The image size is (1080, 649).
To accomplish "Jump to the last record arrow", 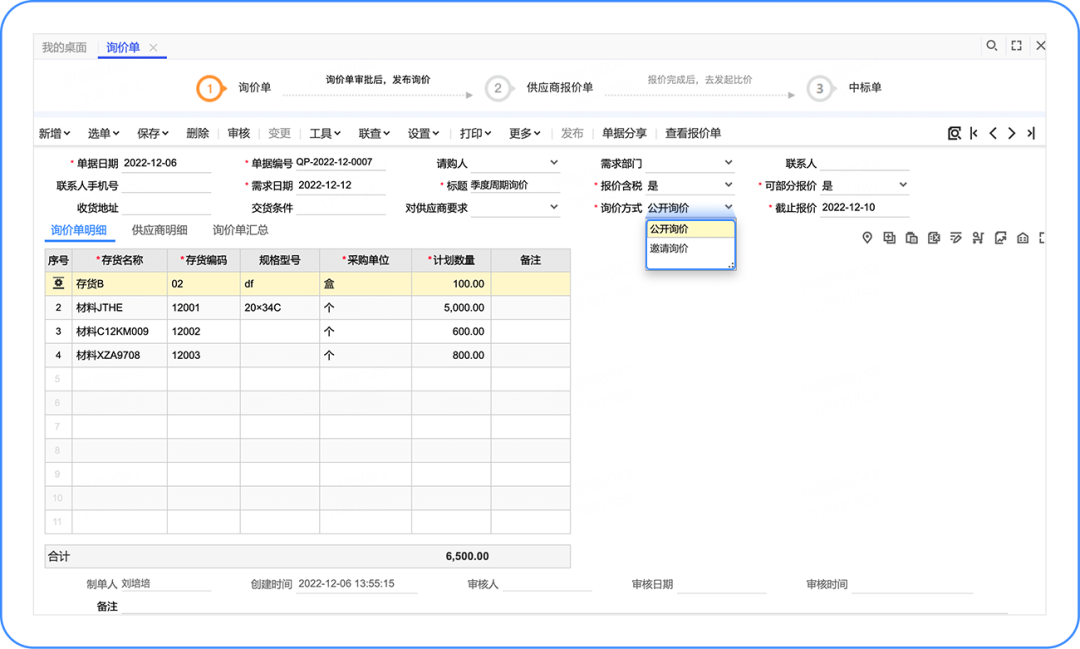I will click(1031, 133).
